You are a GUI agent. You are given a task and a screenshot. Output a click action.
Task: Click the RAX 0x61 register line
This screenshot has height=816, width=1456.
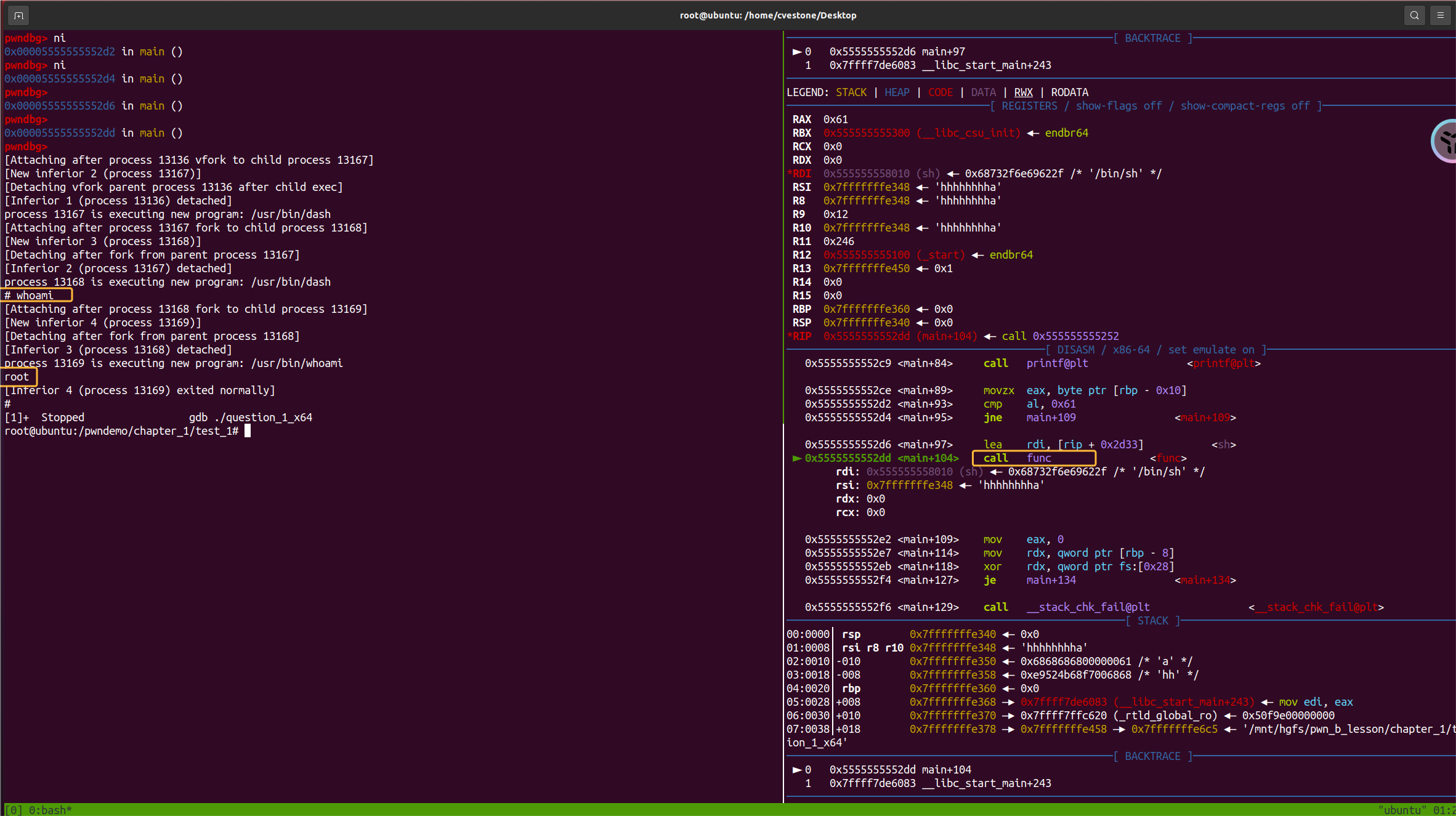coord(820,119)
